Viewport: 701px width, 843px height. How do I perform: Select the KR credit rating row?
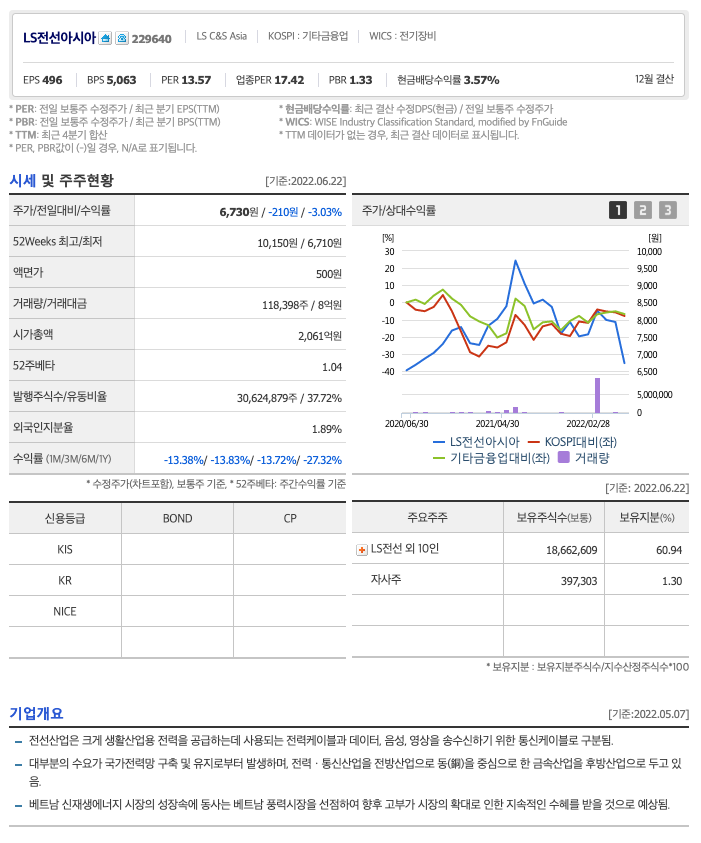(x=177, y=581)
